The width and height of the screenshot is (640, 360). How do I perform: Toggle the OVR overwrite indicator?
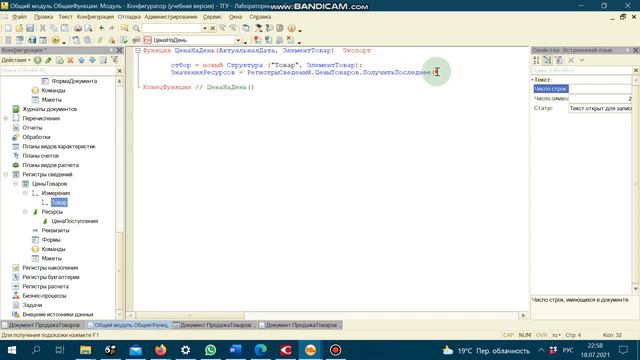click(541, 335)
